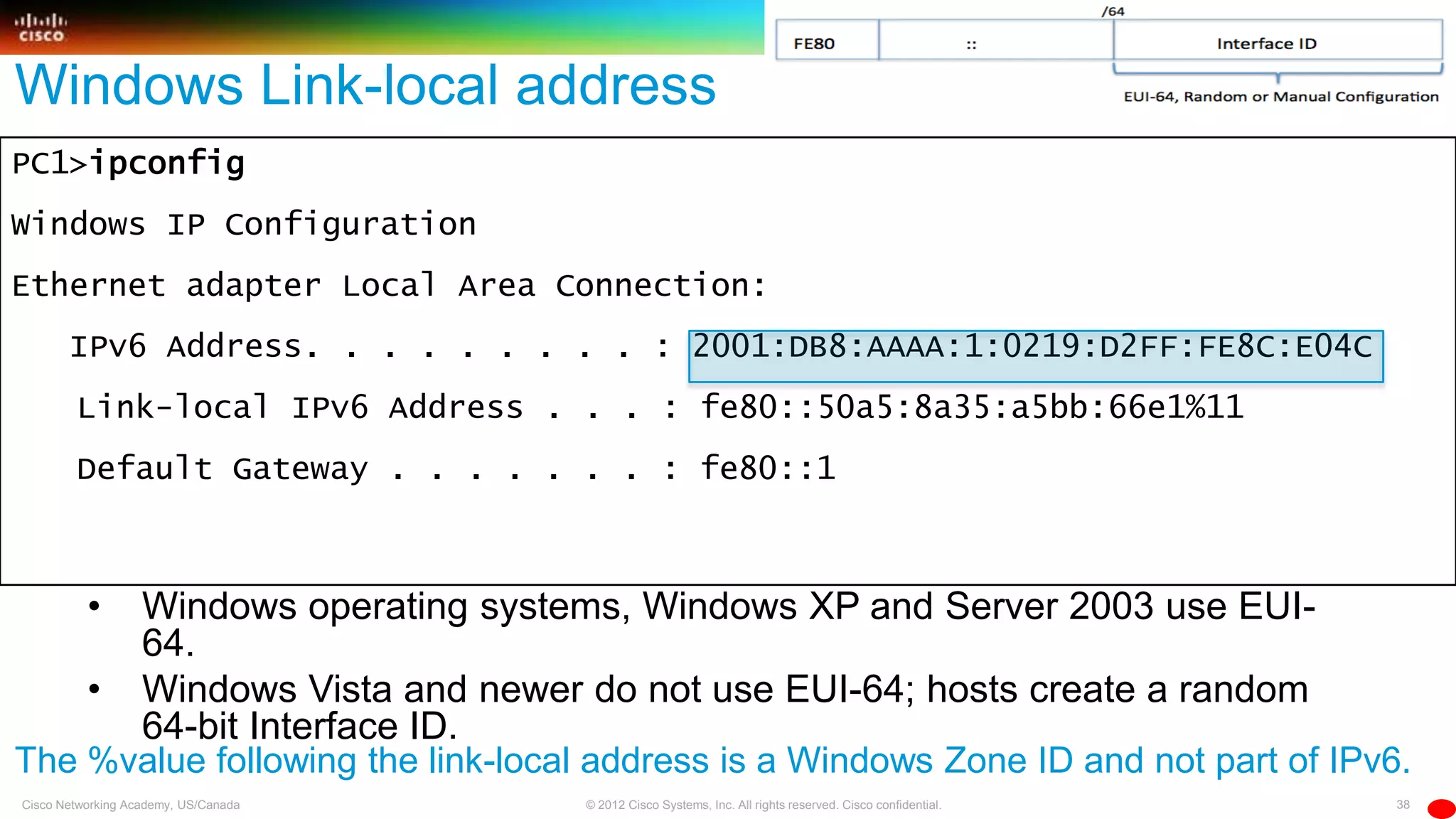This screenshot has height=819, width=1456.
Task: Click the 'PC1>ipconfig' command line
Action: tap(129, 164)
